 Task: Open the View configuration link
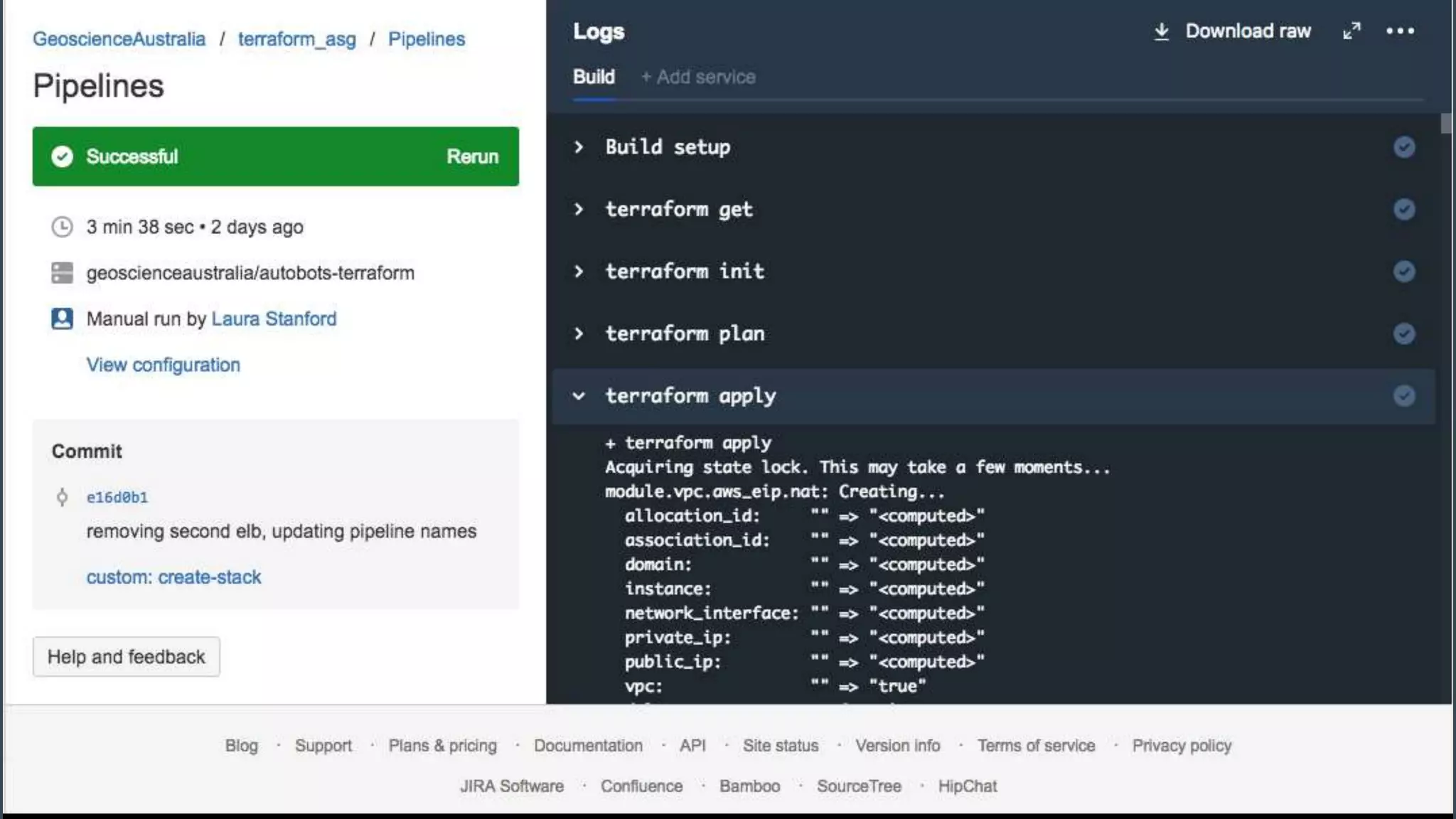(164, 365)
